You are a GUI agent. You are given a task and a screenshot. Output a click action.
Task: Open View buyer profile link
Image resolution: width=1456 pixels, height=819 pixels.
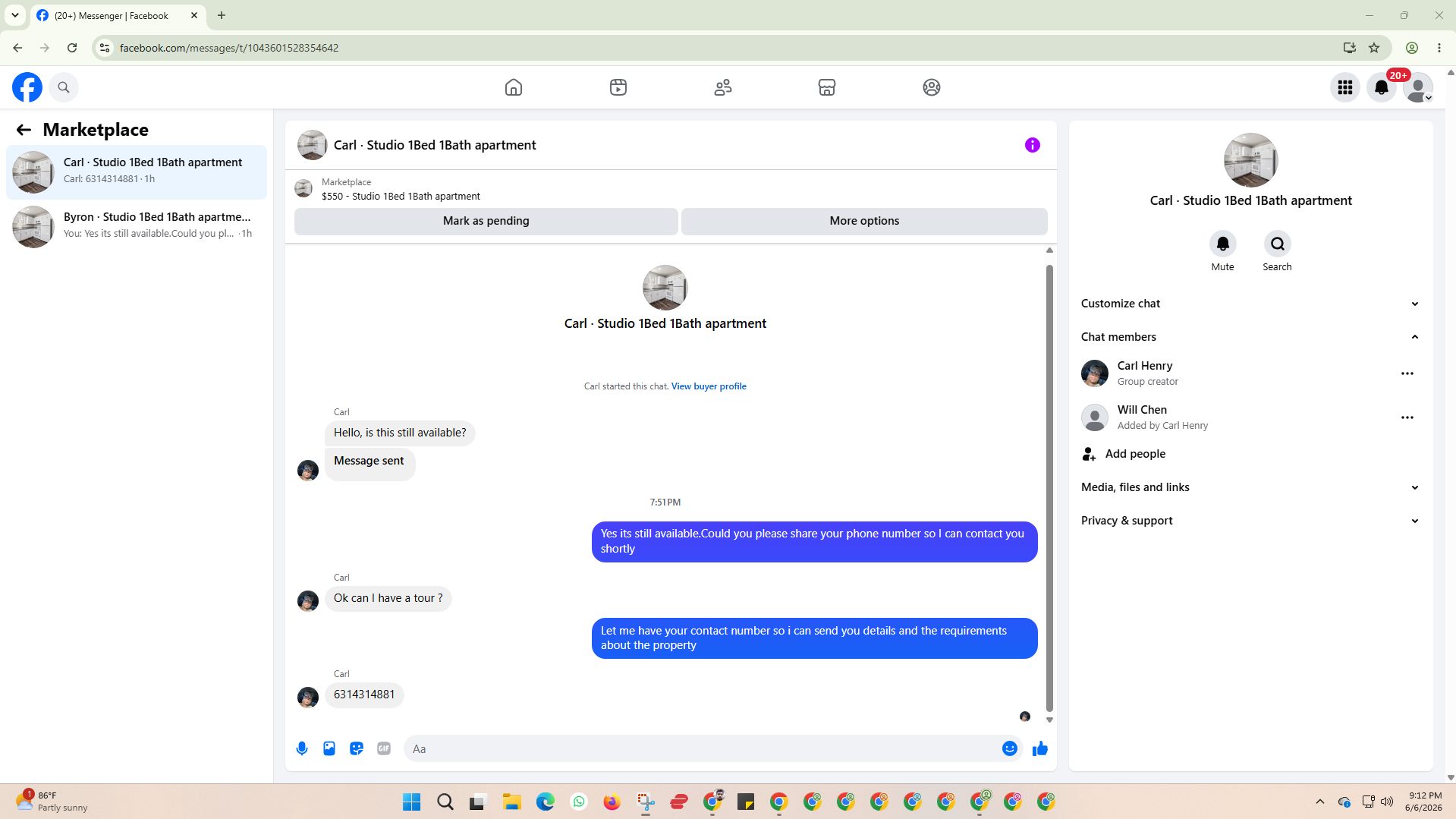[709, 386]
